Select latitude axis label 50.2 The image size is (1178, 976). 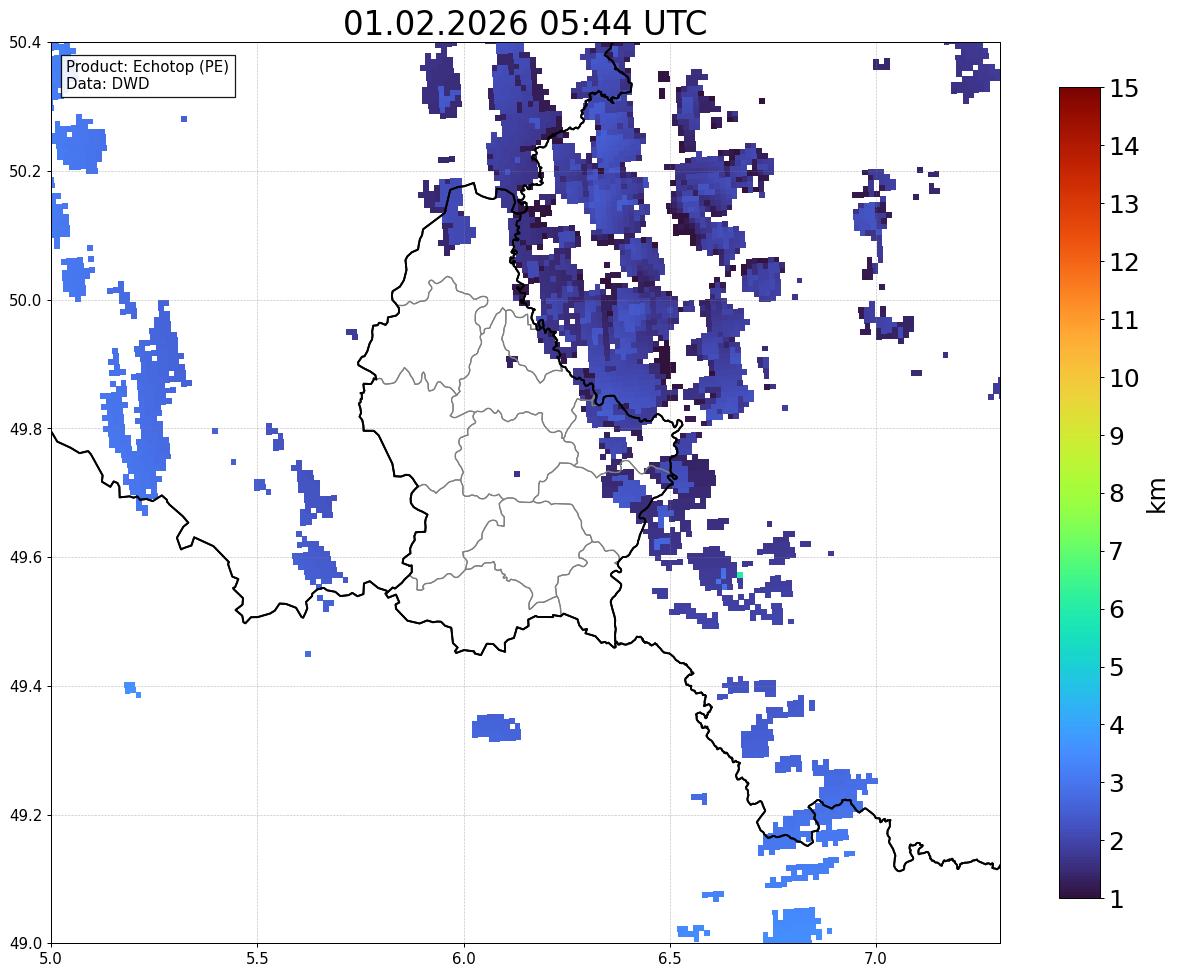[25, 171]
